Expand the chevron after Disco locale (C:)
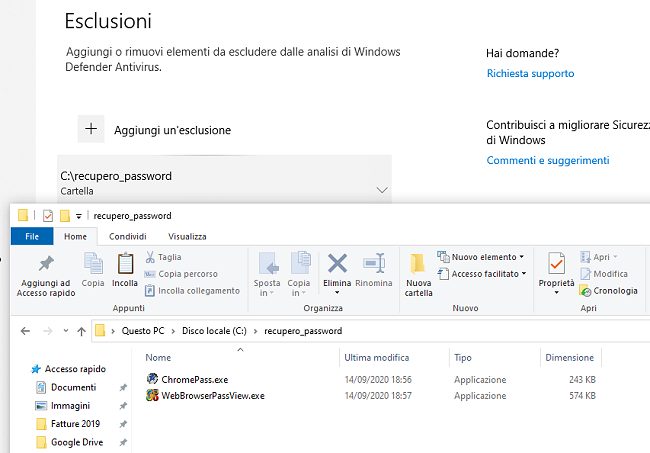Screen dimensions: 650x453 [x=255, y=331]
